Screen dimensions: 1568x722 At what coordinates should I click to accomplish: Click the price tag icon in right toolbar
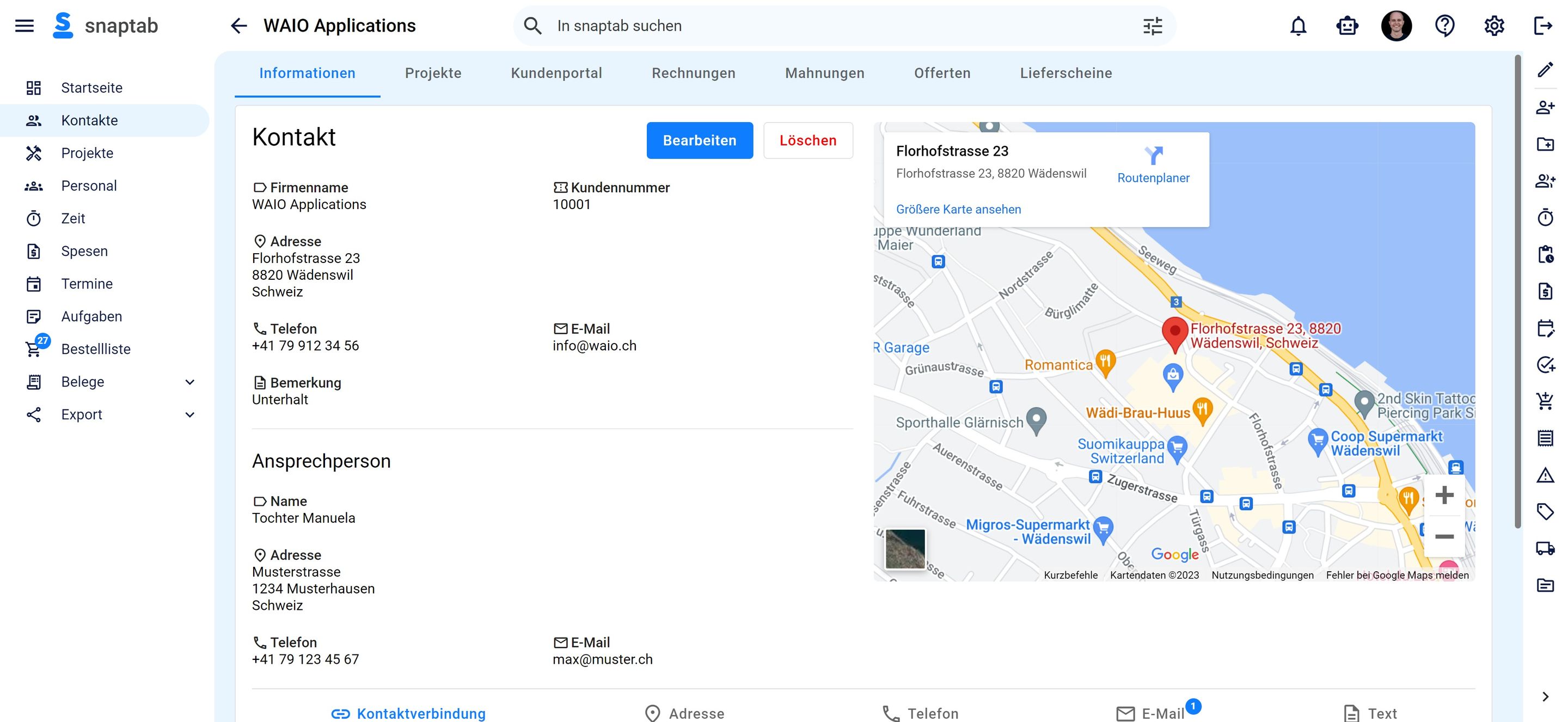pos(1546,511)
